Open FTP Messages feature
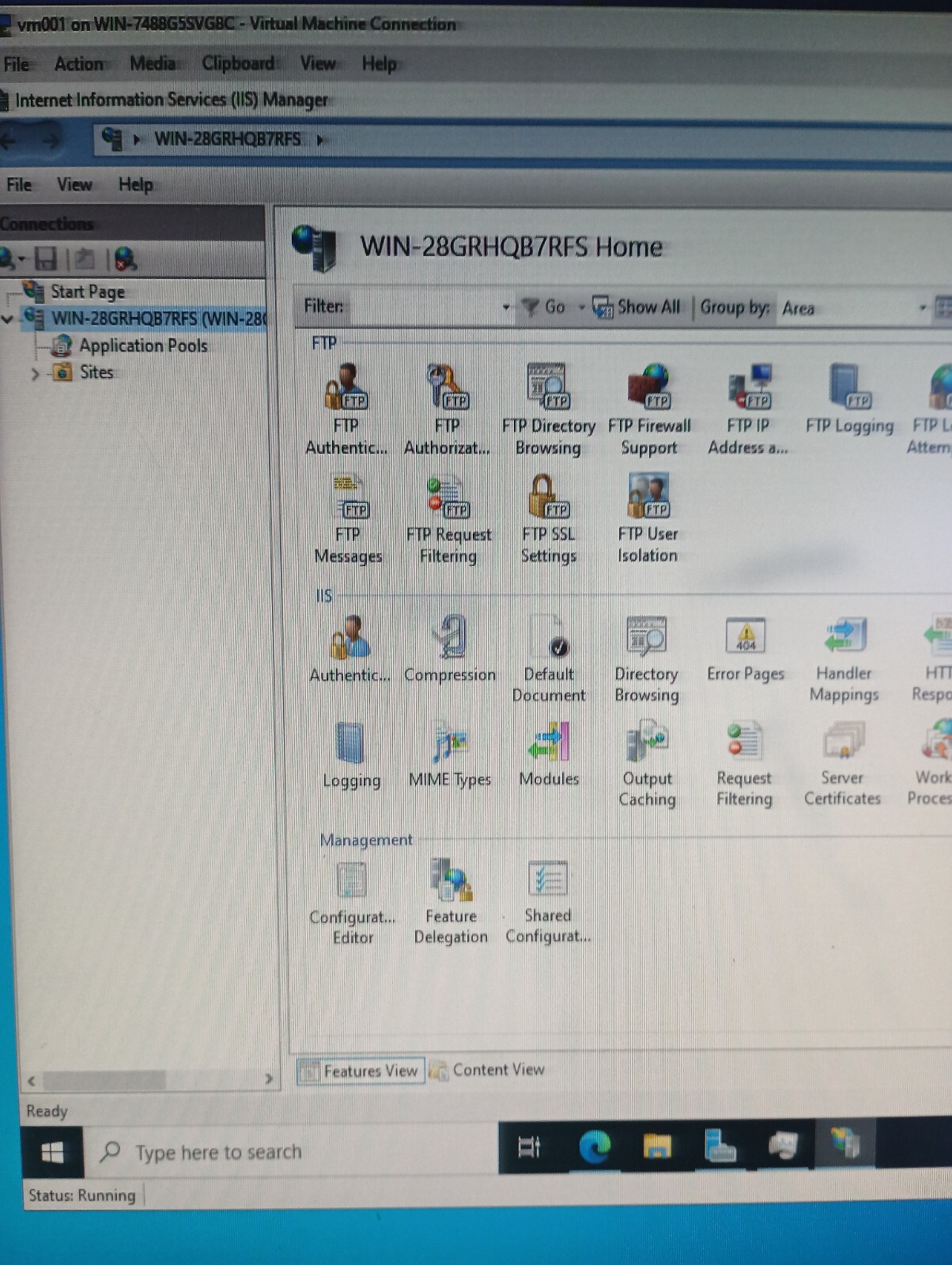The height and width of the screenshot is (1265, 952). point(348,519)
